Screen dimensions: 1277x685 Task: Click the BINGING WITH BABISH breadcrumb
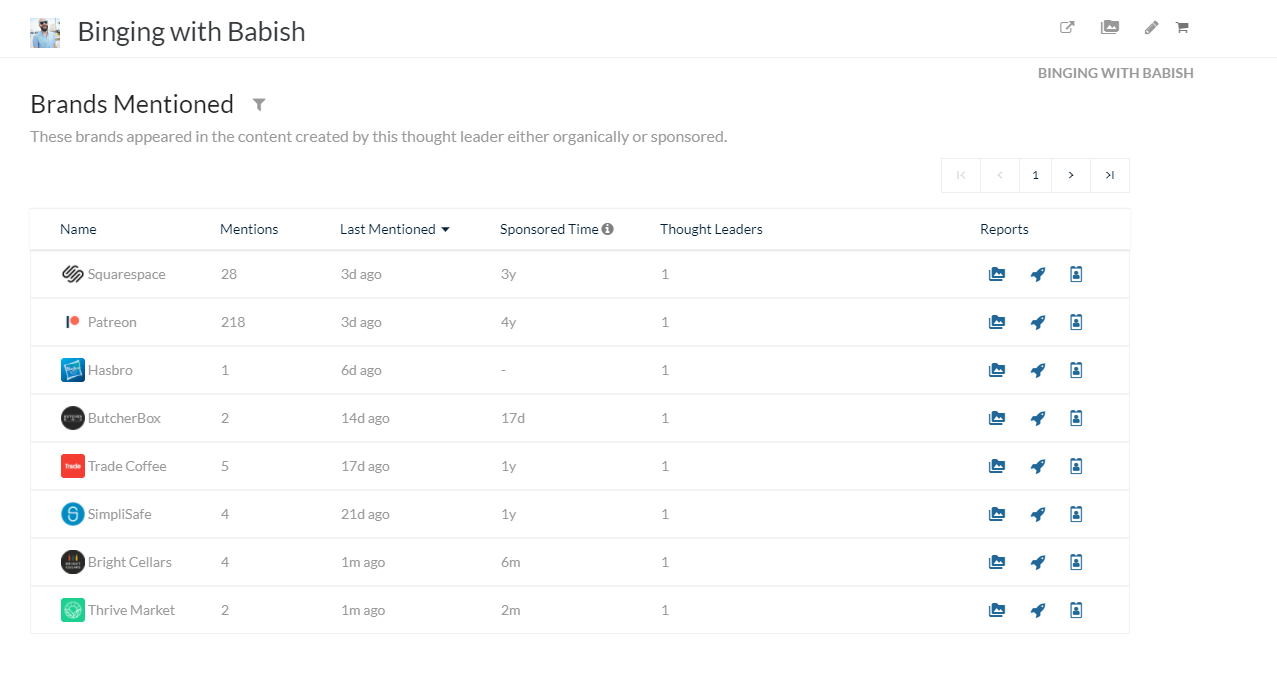pyautogui.click(x=1116, y=73)
